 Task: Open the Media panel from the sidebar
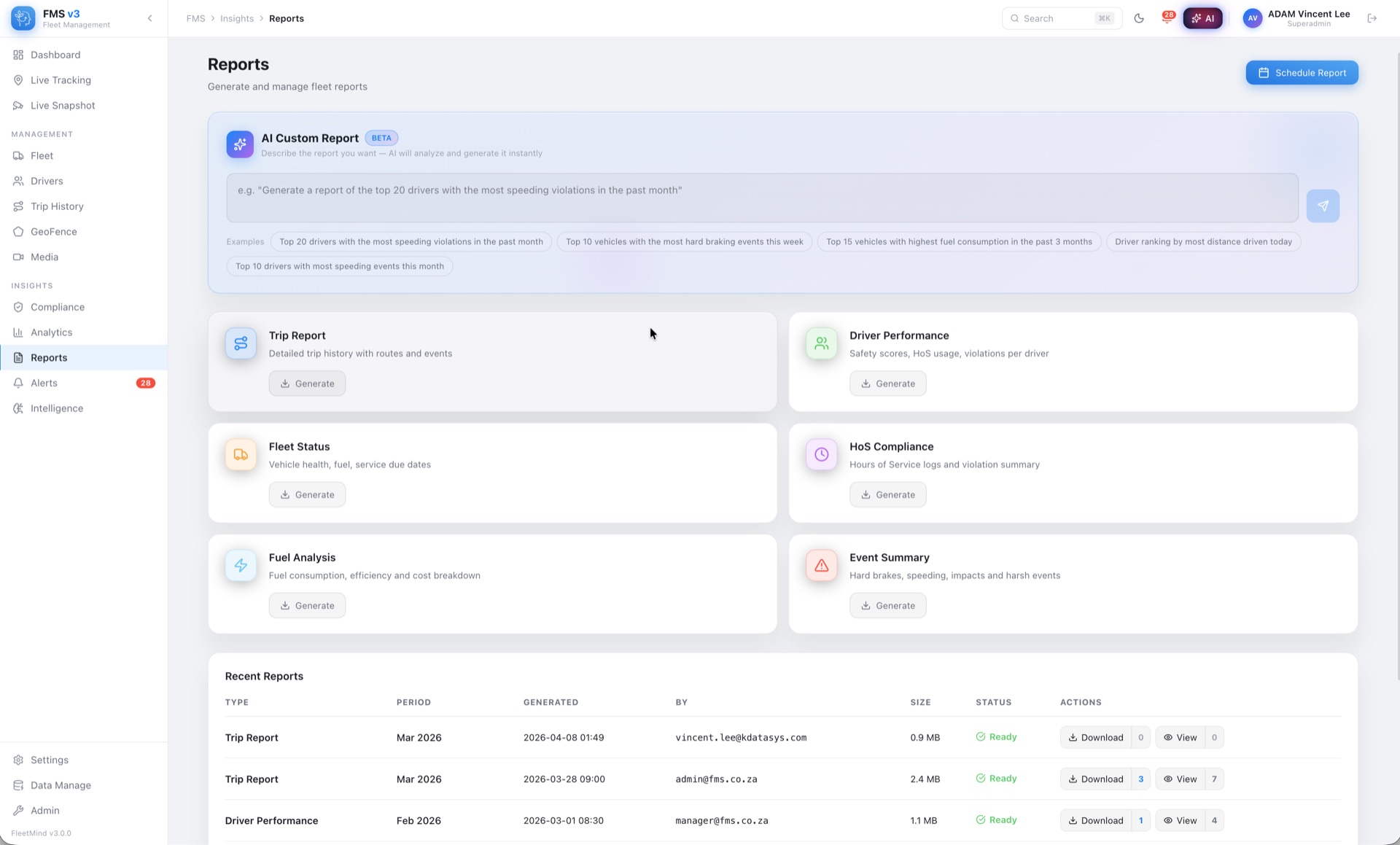45,257
